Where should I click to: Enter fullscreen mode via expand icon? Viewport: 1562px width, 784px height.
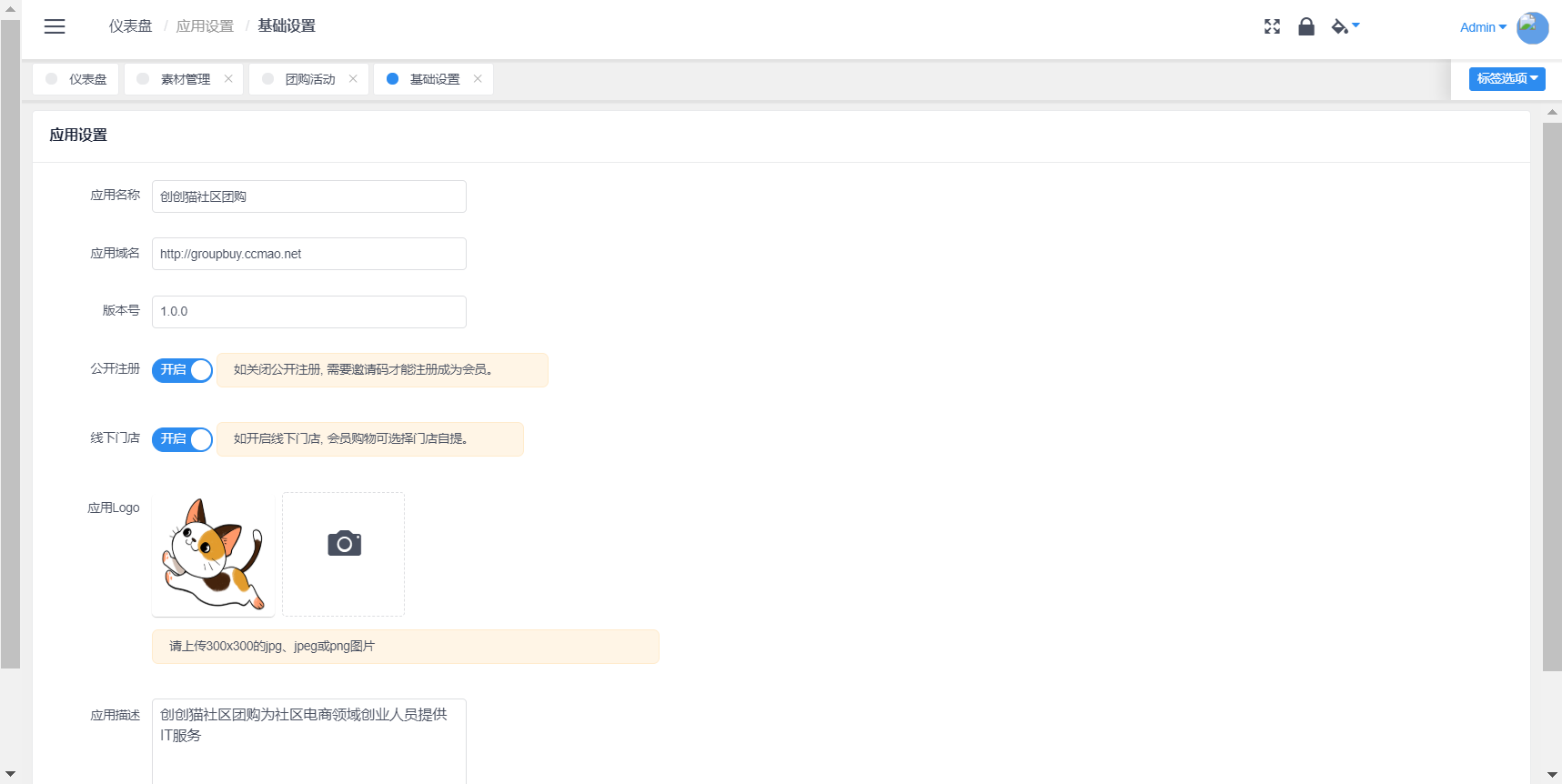pyautogui.click(x=1272, y=26)
